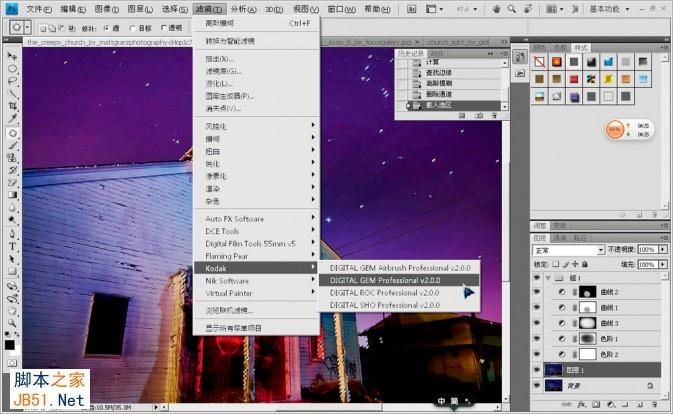673x414 pixels.
Task: Choose DIGITAL GEM Airbrush Professional v2.0.0
Action: (x=399, y=268)
